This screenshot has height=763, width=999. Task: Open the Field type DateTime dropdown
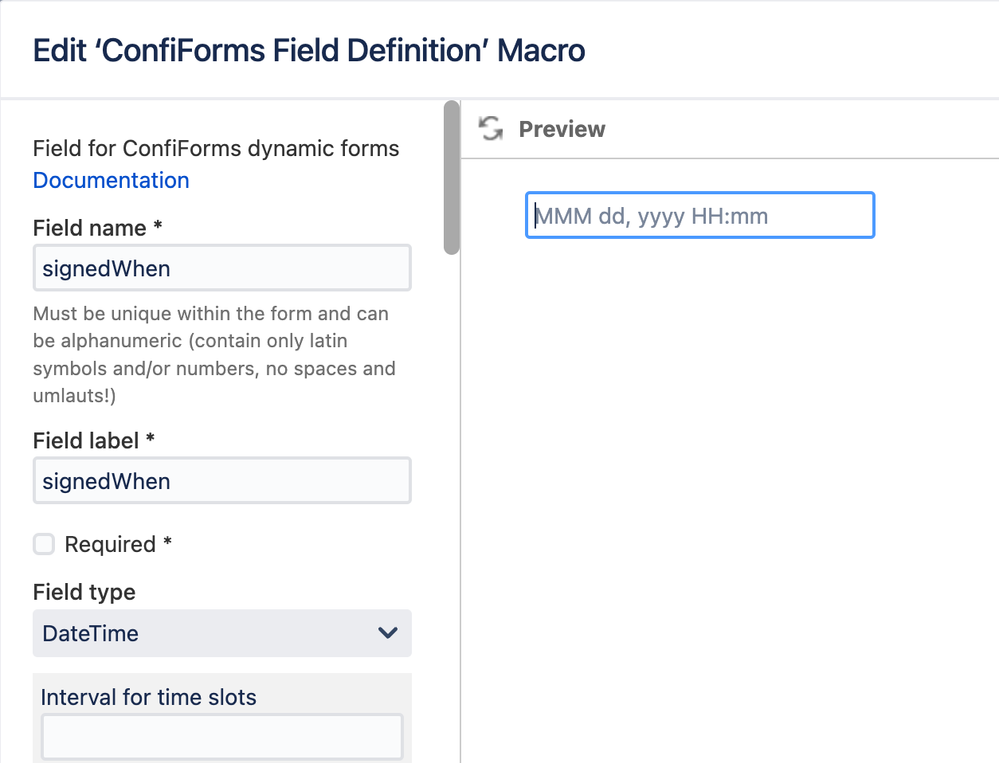pyautogui.click(x=222, y=634)
